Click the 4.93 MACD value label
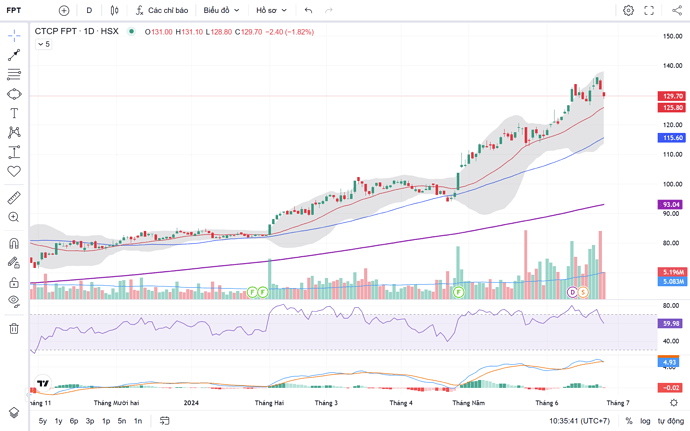Image resolution: width=690 pixels, height=431 pixels. tap(668, 362)
